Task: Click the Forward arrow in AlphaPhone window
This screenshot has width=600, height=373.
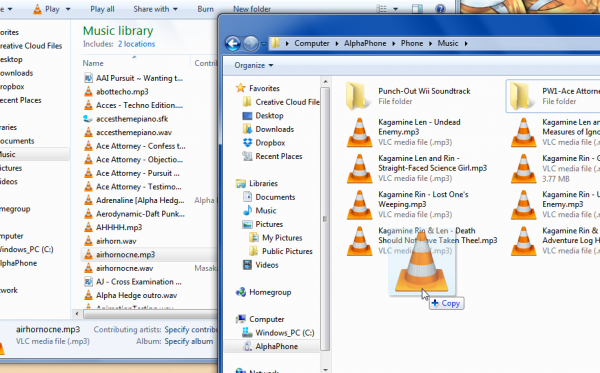Action: pyautogui.click(x=251, y=43)
